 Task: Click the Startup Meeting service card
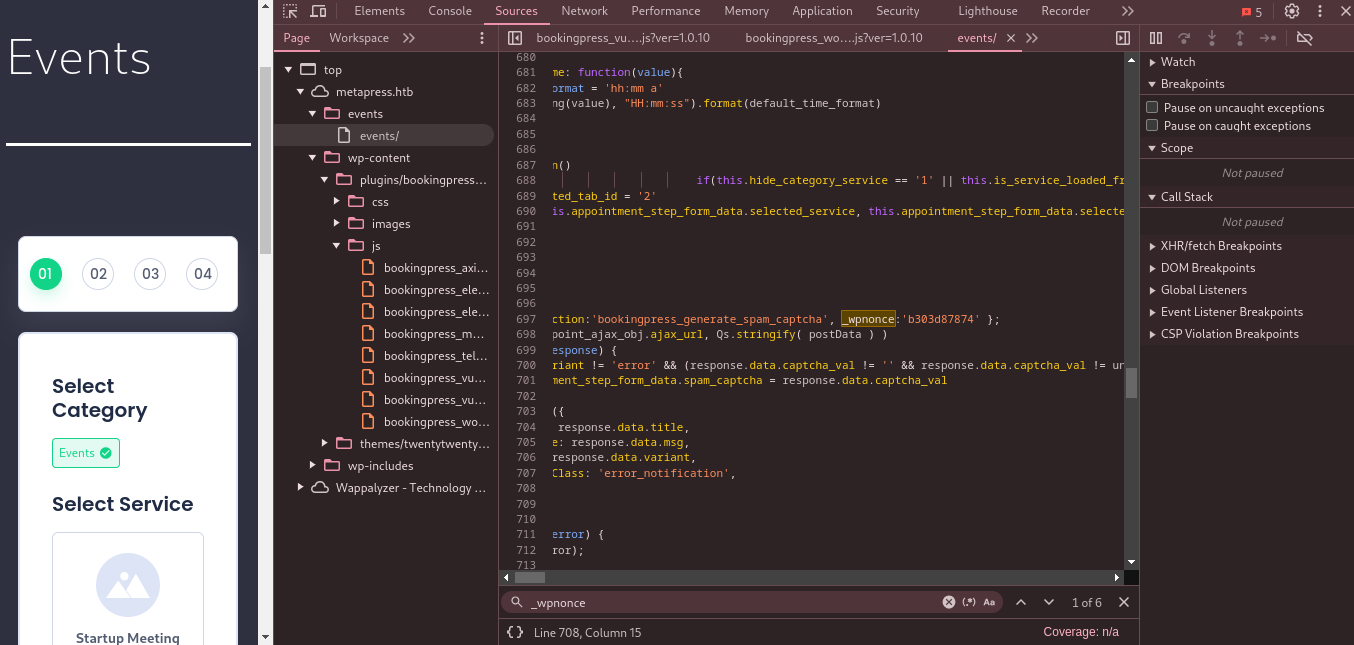[128, 588]
